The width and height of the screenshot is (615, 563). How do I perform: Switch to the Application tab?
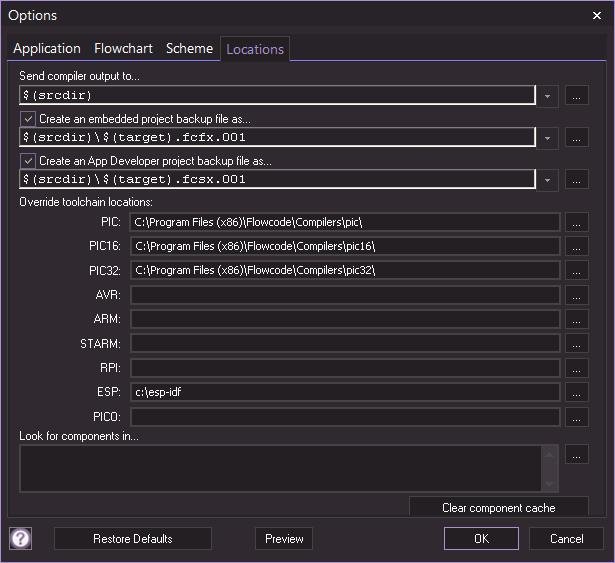[x=47, y=48]
